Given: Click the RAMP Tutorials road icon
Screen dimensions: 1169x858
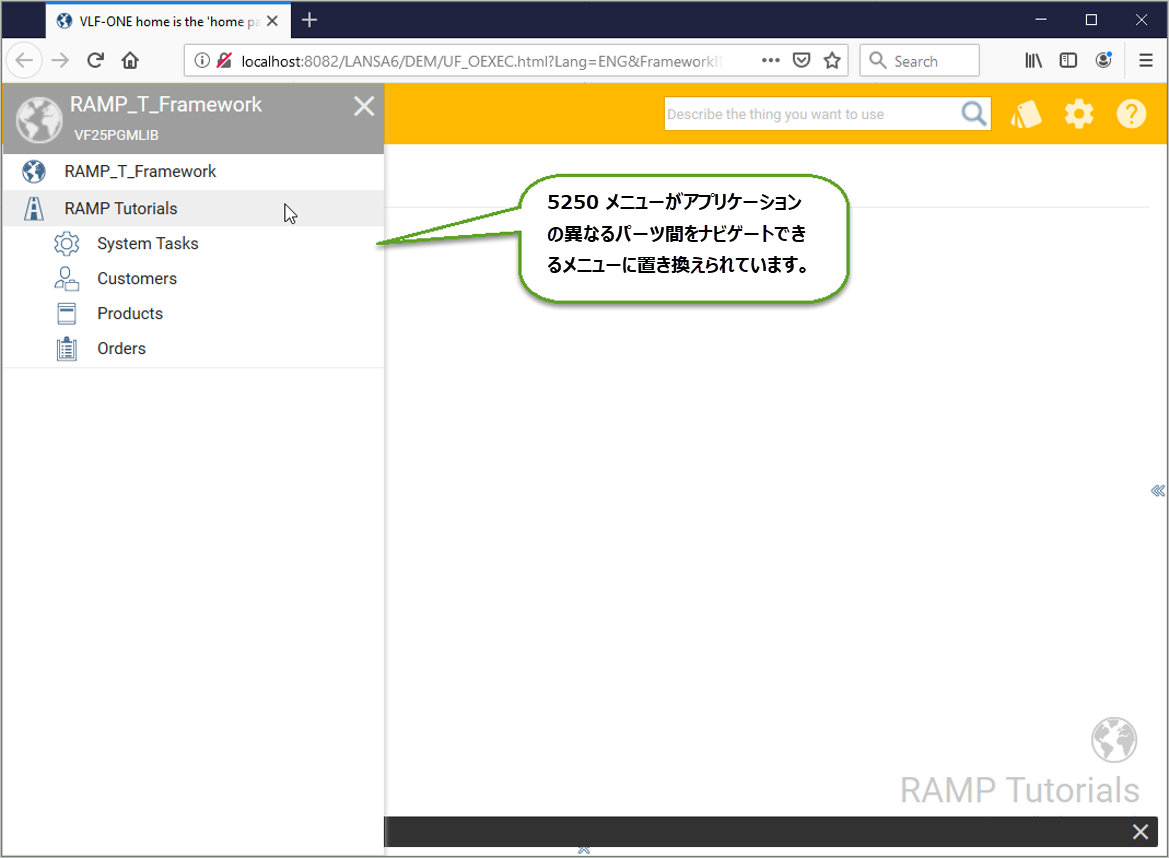Looking at the screenshot, I should [34, 208].
